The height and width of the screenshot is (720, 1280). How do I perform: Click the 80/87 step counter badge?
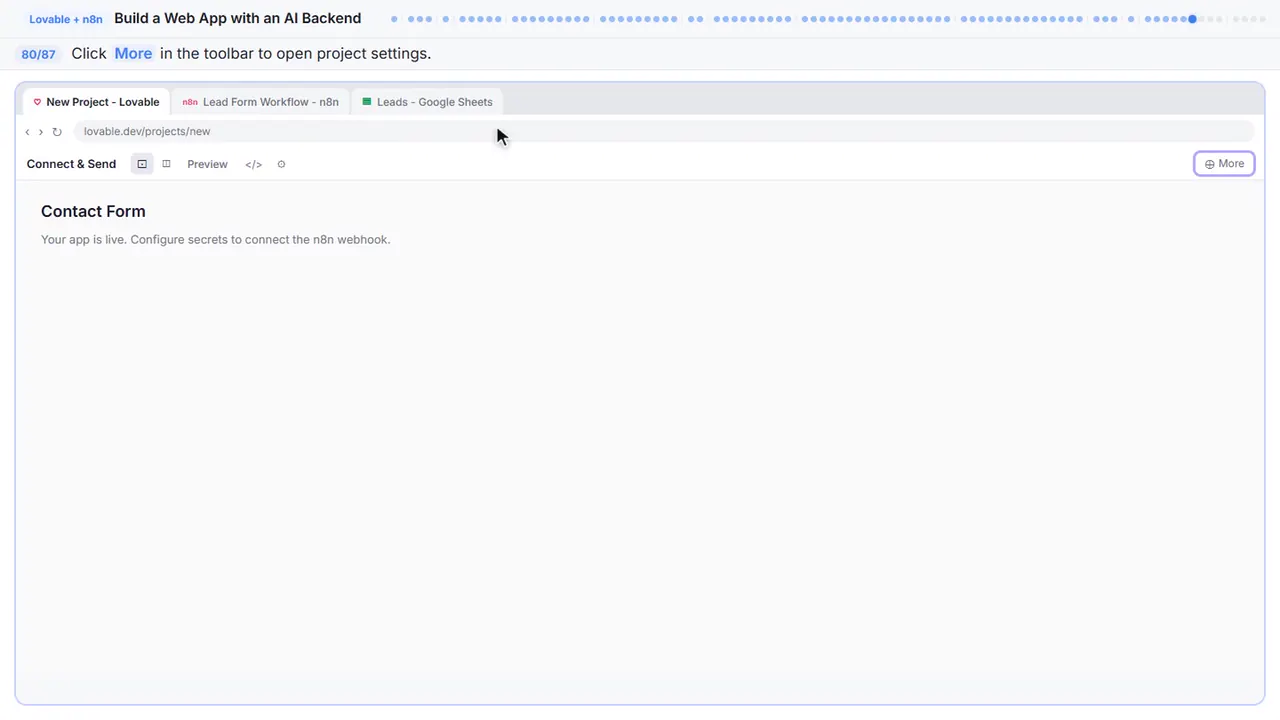(38, 54)
